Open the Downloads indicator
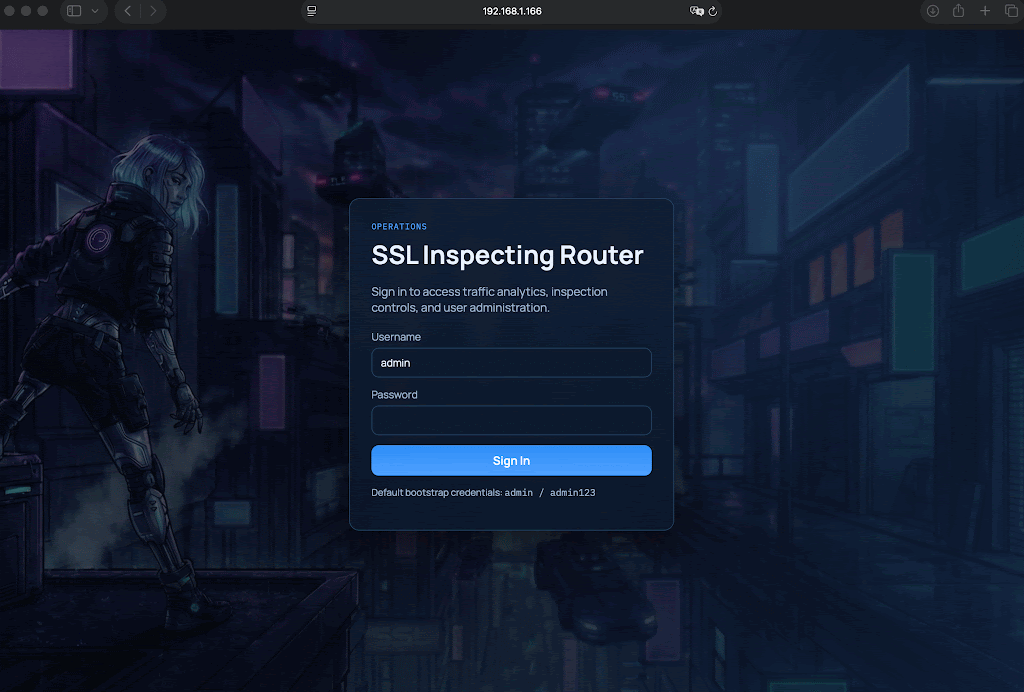Viewport: 1024px width, 692px height. click(930, 11)
